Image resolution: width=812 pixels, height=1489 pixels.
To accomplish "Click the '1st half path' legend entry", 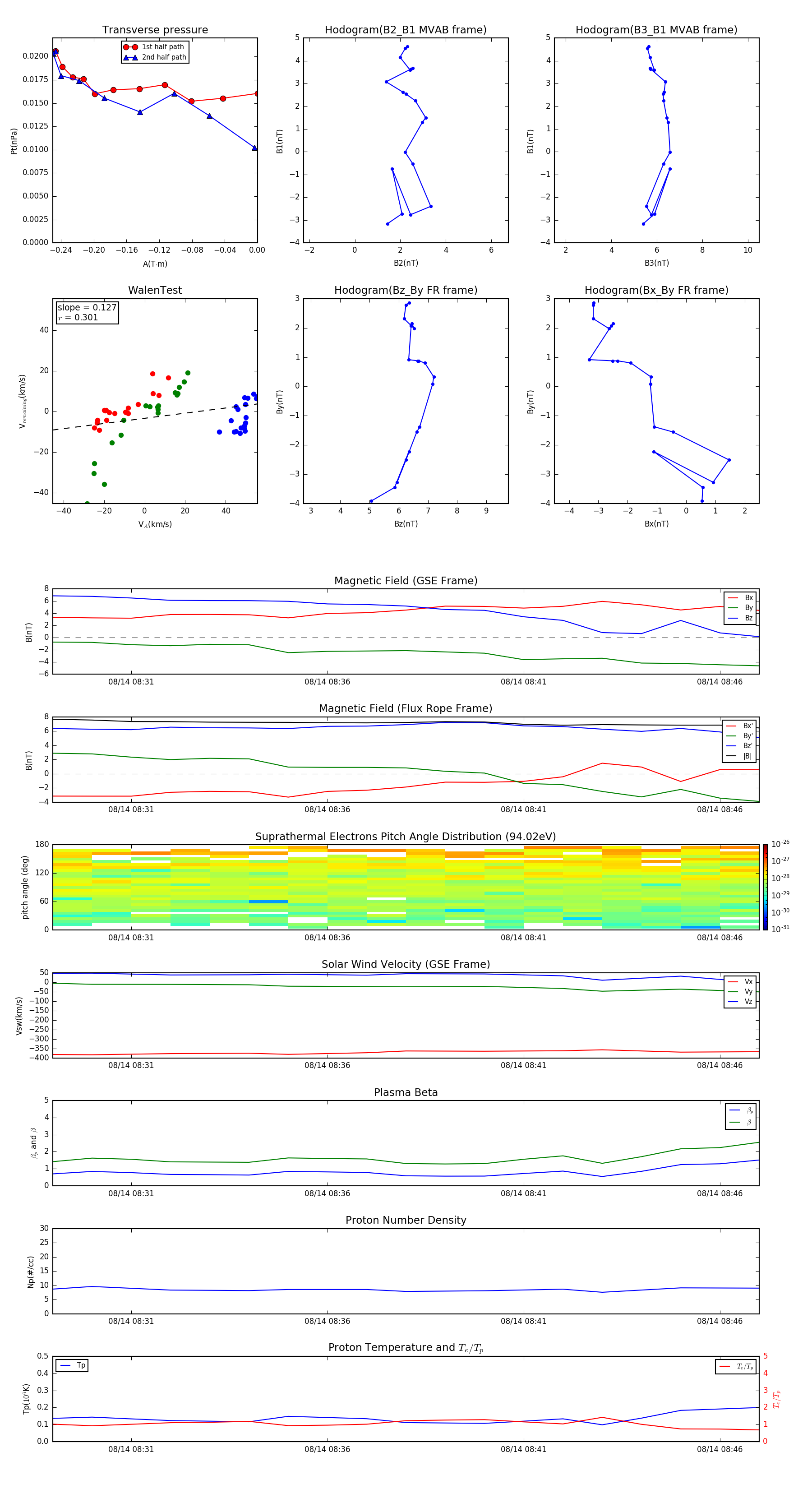I will tap(154, 47).
